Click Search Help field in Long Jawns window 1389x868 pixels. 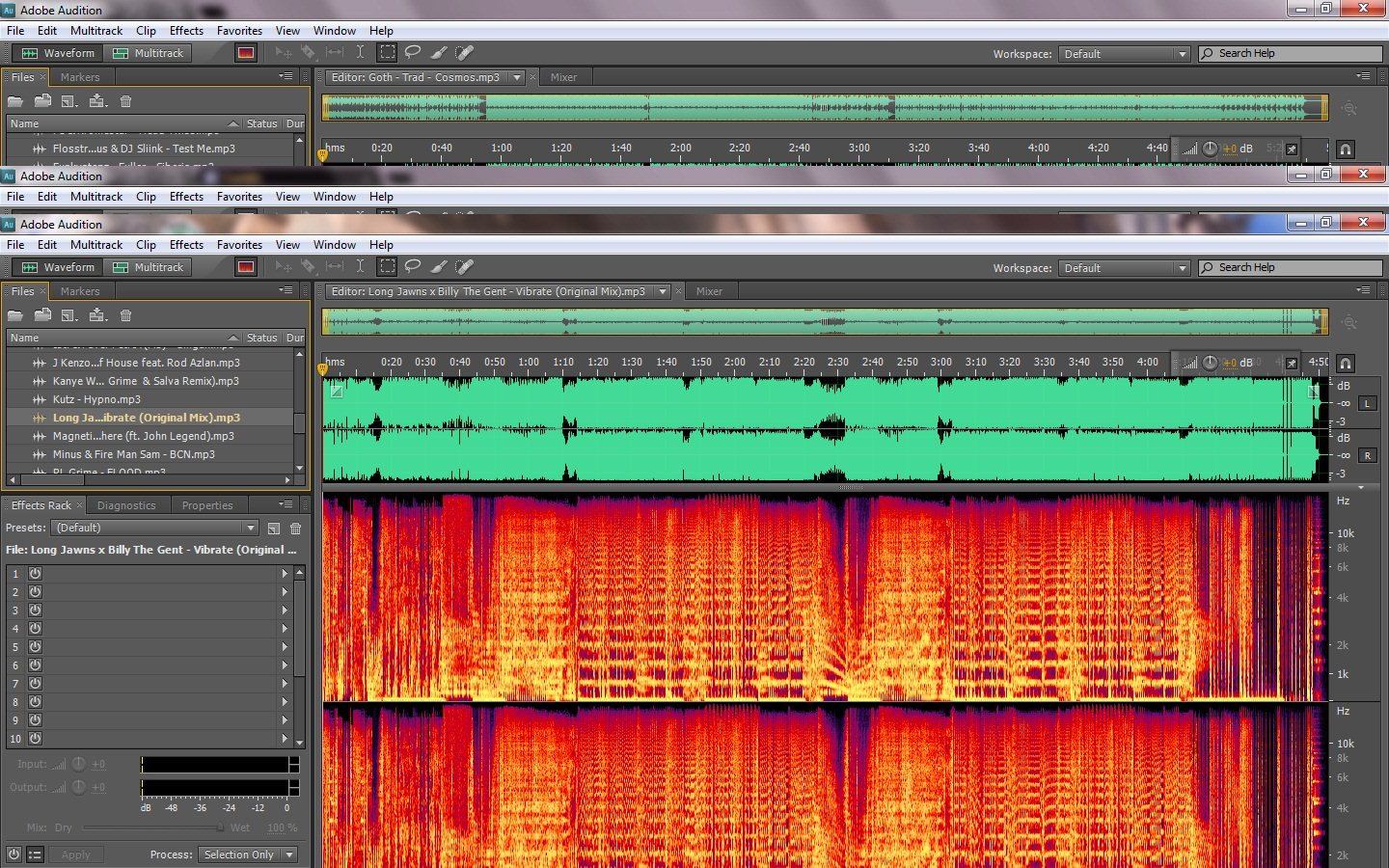click(1291, 267)
